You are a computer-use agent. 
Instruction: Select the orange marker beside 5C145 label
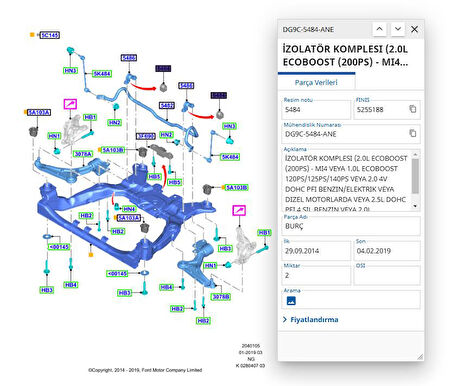pyautogui.click(x=32, y=34)
